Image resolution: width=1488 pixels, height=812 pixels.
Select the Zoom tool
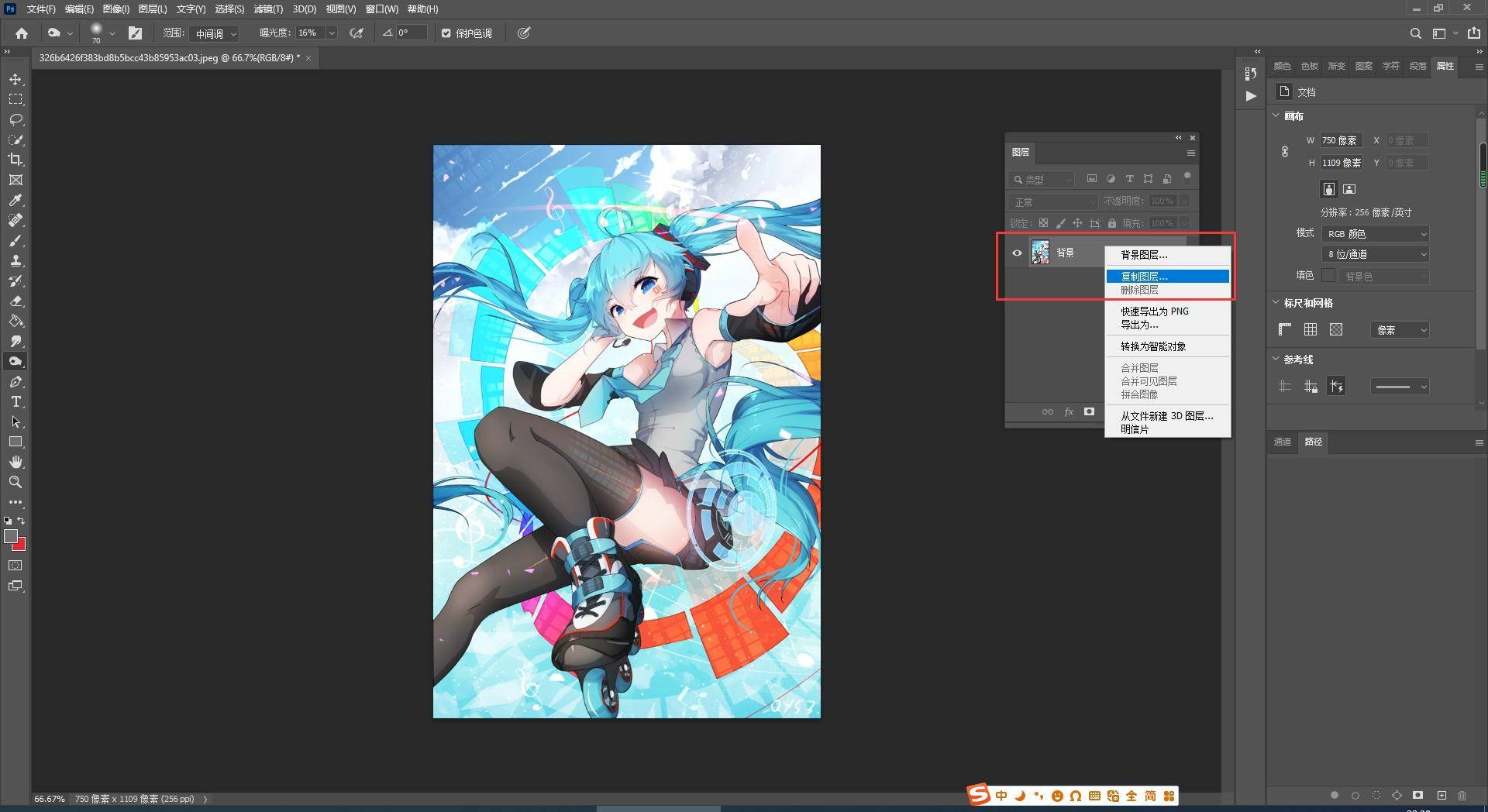tap(15, 482)
